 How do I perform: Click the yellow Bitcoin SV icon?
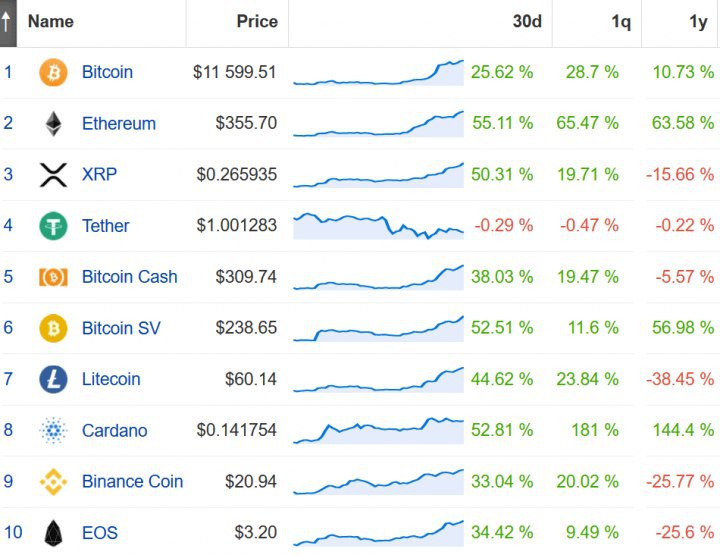point(53,328)
